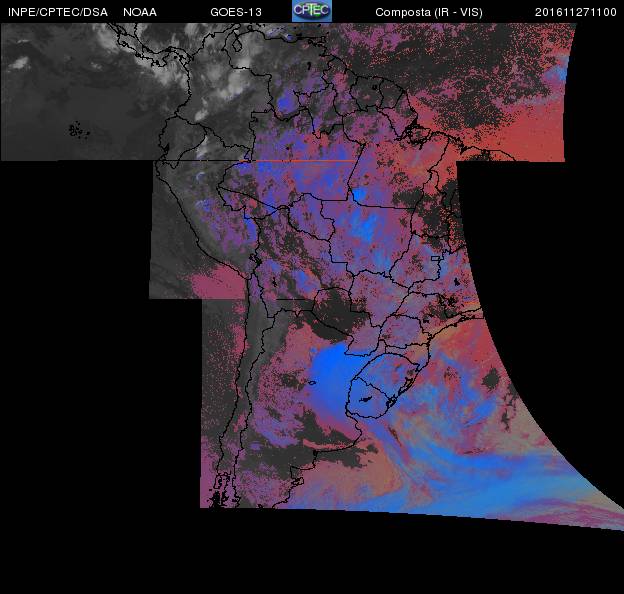Click the small Federal District outline in Brazil

click(435, 258)
